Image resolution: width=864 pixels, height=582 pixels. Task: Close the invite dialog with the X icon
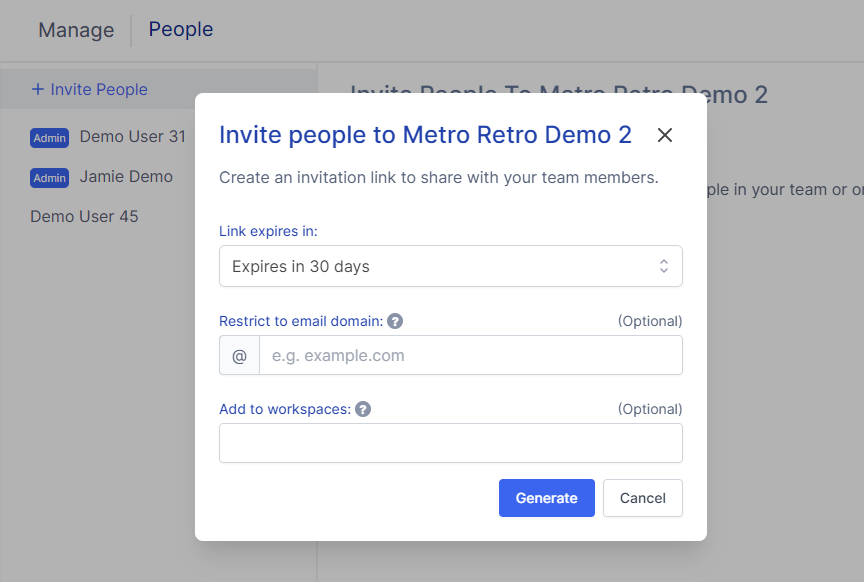[665, 135]
